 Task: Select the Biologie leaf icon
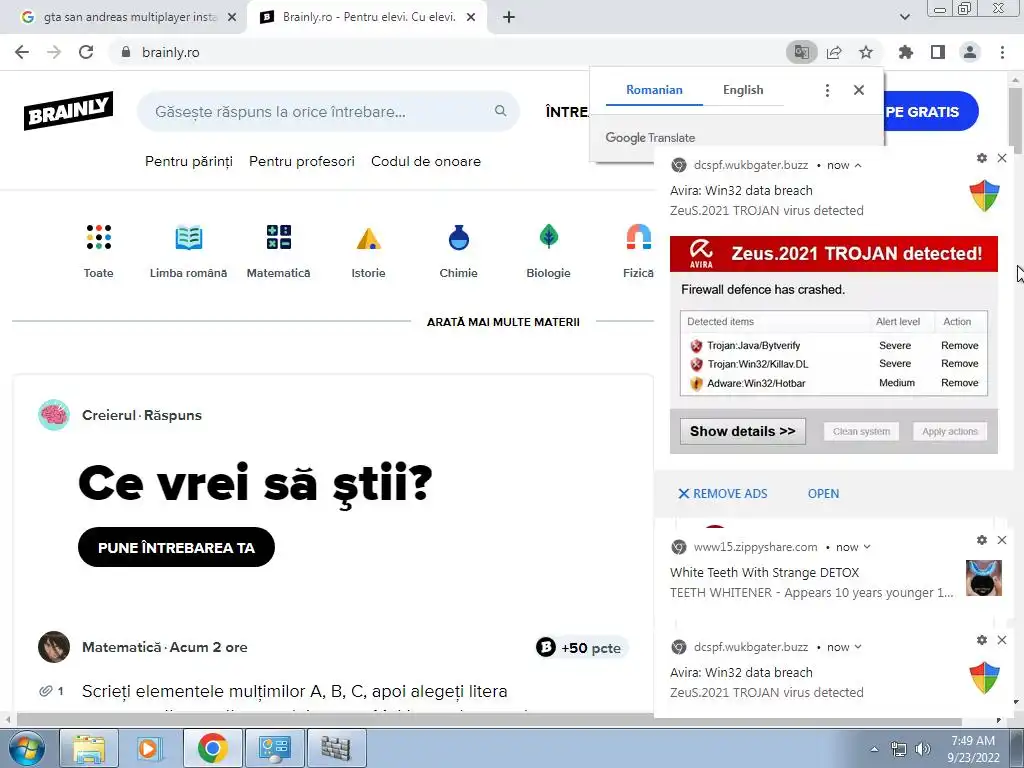coord(549,236)
